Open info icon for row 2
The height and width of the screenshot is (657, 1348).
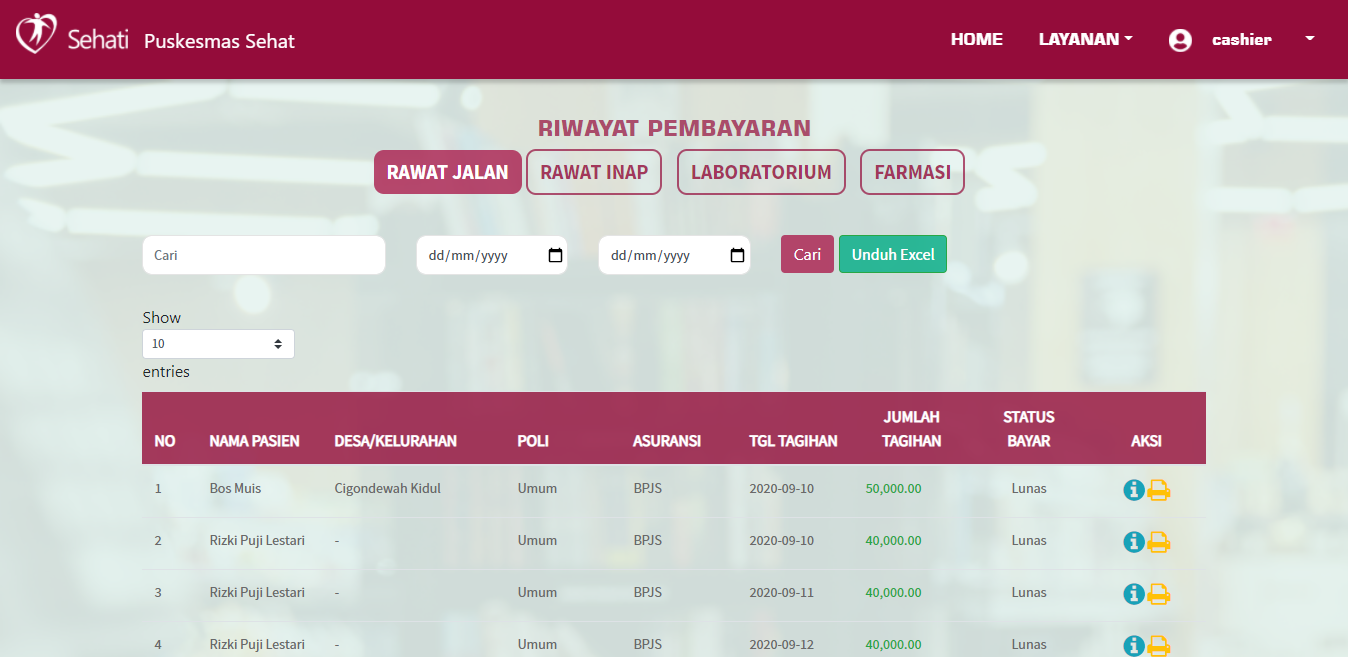[1133, 542]
